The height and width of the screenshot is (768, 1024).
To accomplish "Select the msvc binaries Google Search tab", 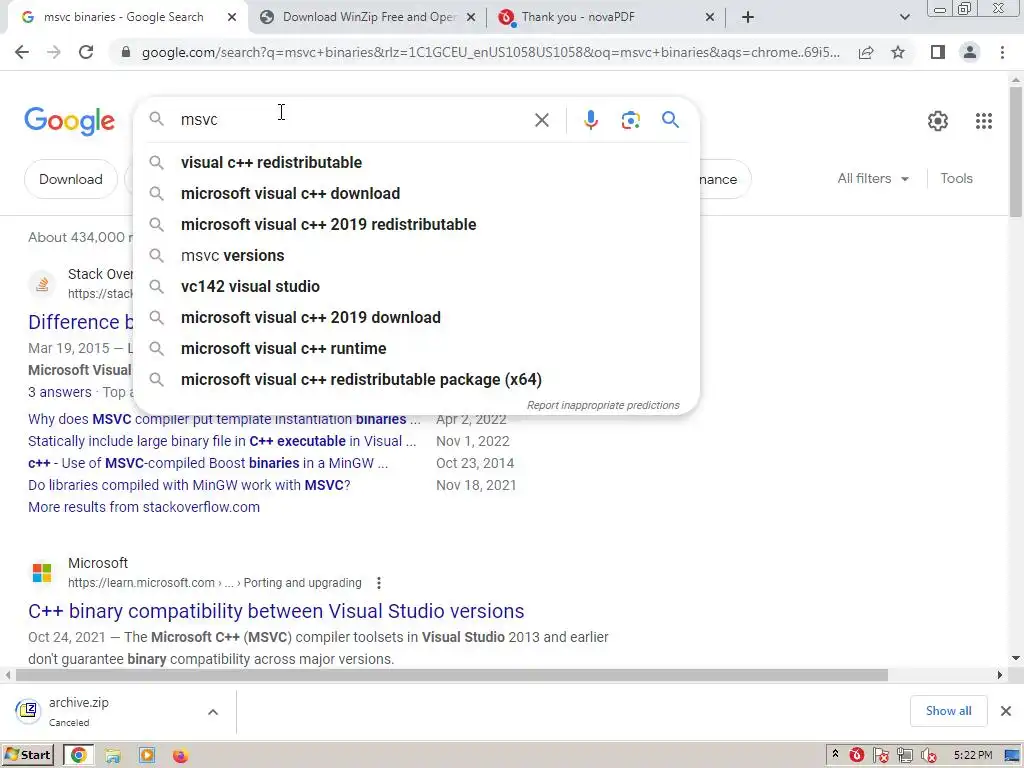I will pos(124,17).
